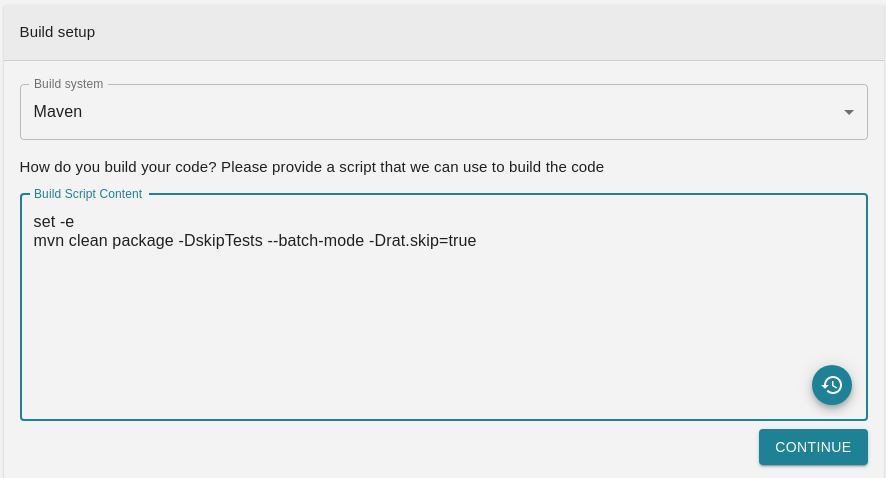Click the 'Build Script Content' field label

tap(88, 194)
